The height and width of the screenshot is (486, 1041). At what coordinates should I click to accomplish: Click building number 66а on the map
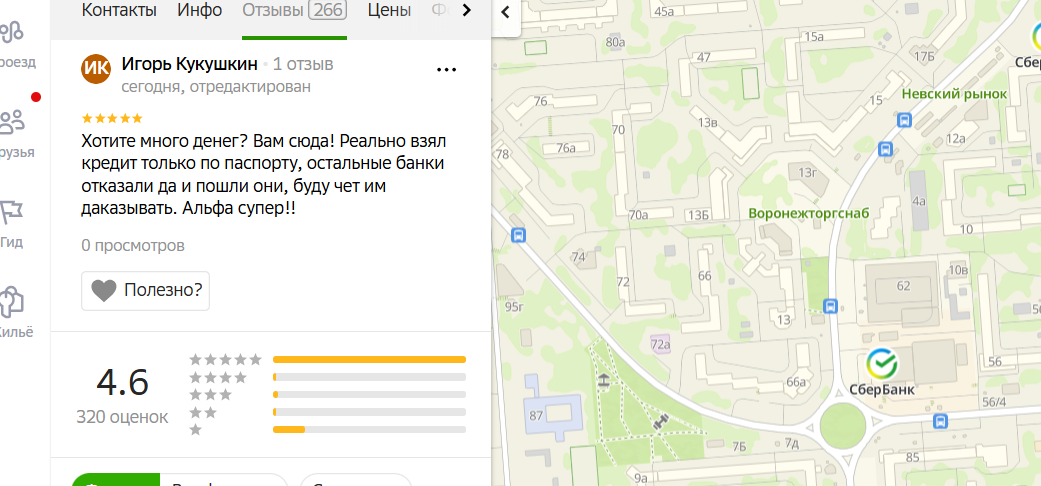(x=795, y=382)
